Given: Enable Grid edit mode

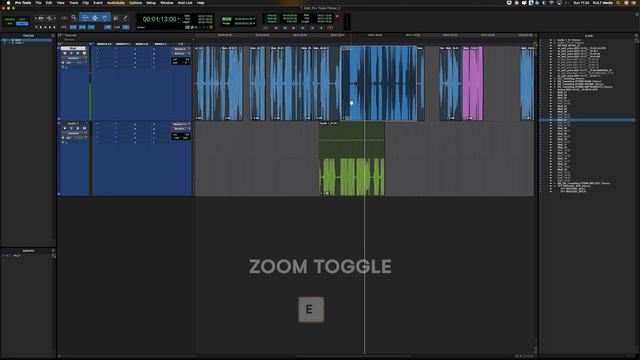Looking at the screenshot, I should (22, 24).
